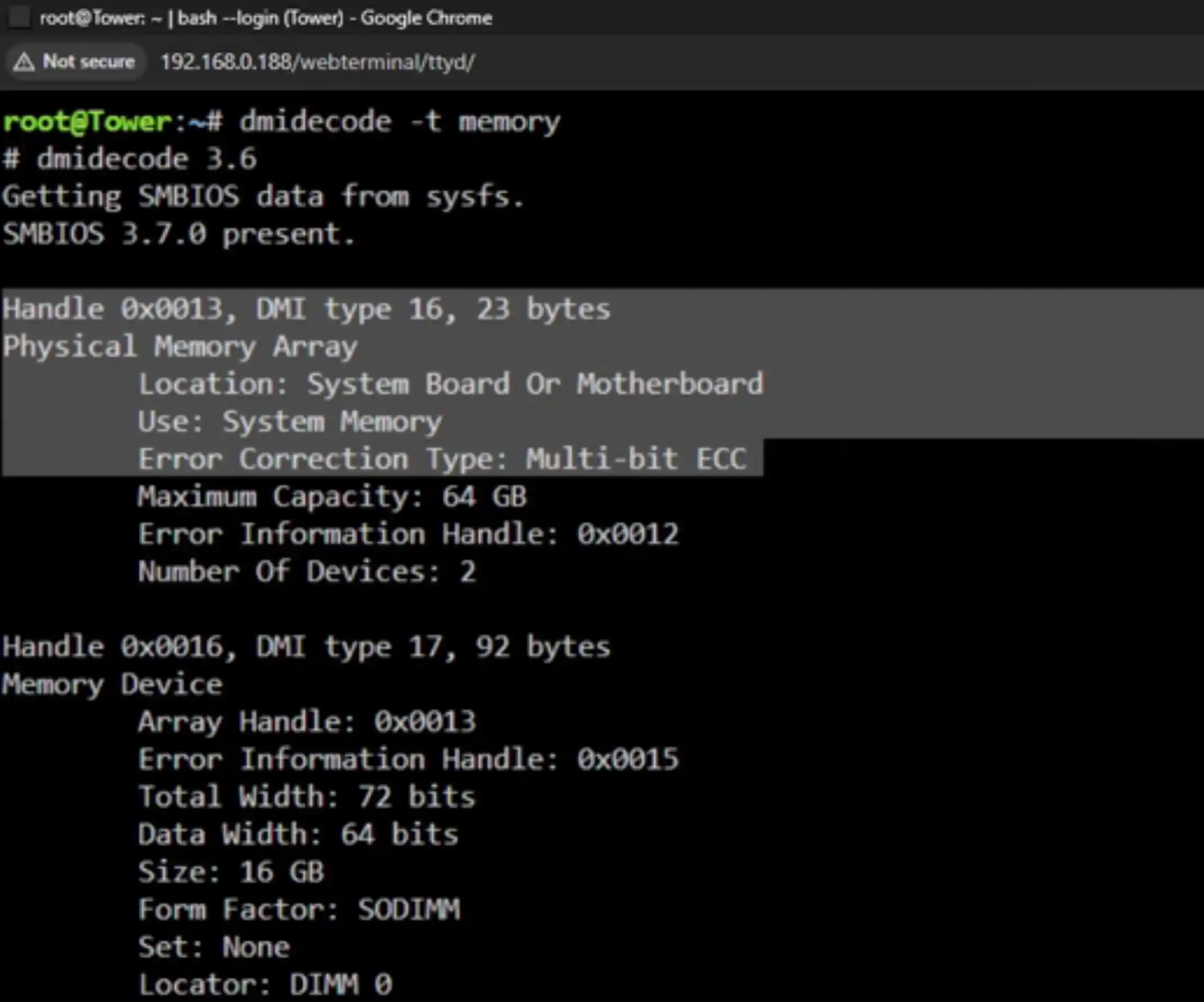The width and height of the screenshot is (1204, 1002).
Task: Click the window title text bash --login (Tower)
Action: pyautogui.click(x=261, y=18)
